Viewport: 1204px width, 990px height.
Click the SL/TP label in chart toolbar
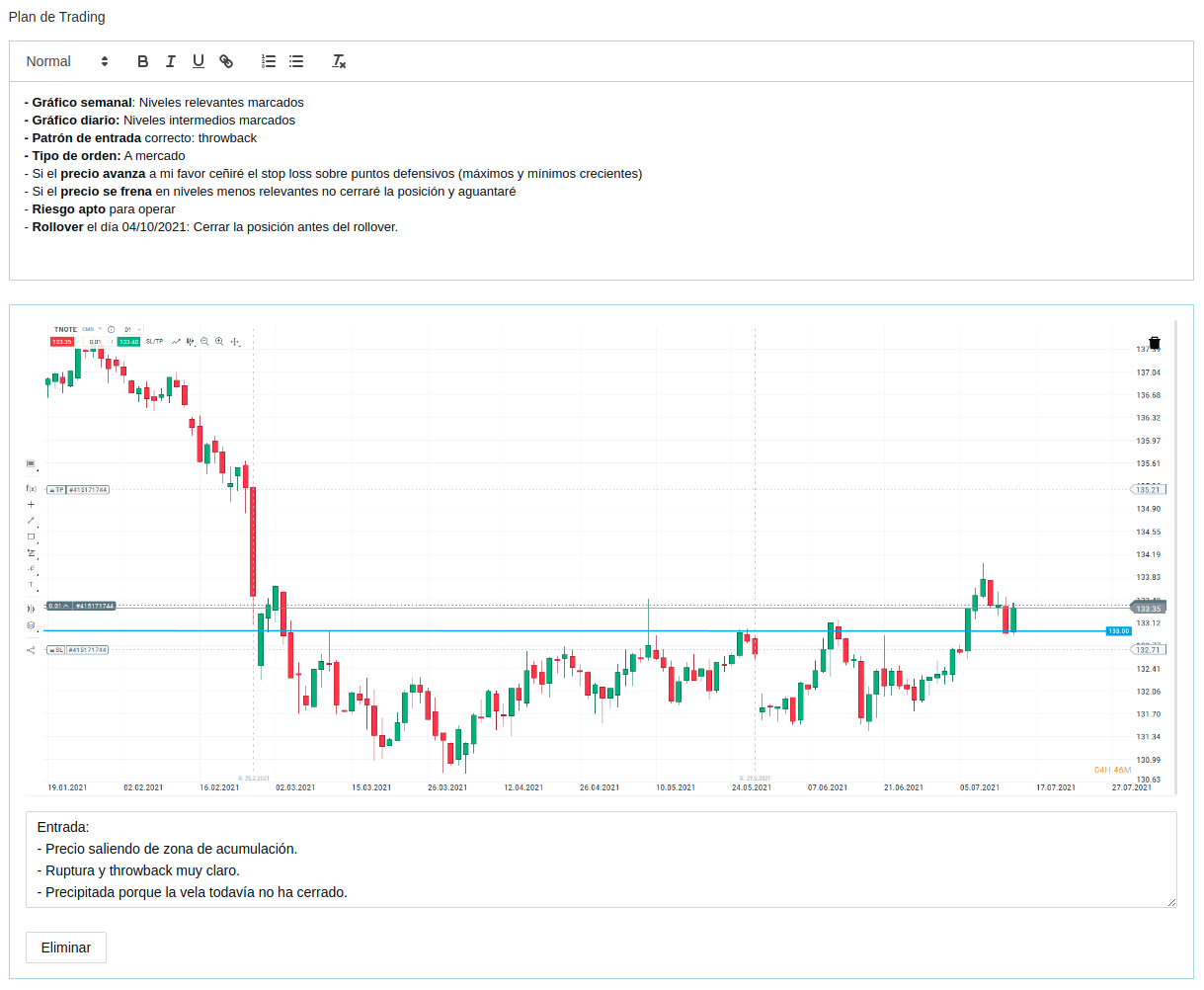154,342
